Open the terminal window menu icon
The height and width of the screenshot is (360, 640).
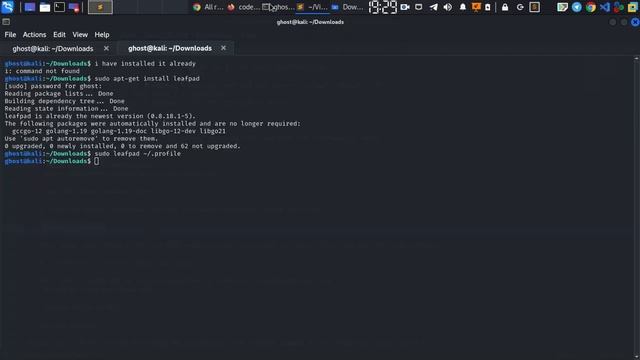coord(6,22)
